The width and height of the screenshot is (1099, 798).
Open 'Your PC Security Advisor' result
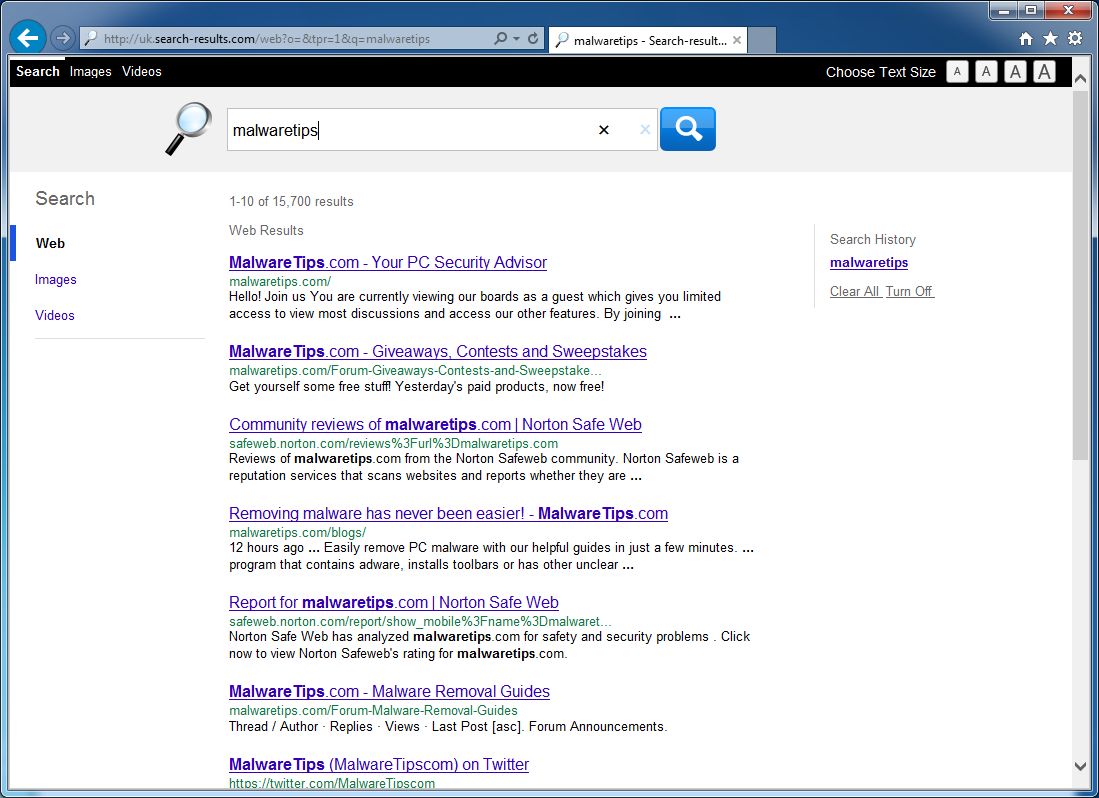(388, 262)
